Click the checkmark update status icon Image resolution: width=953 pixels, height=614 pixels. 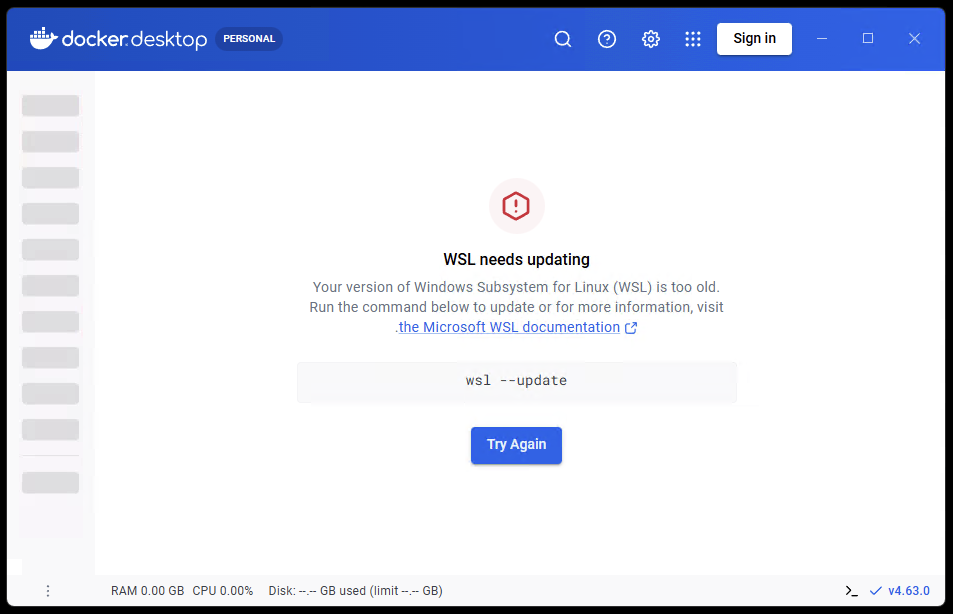[x=876, y=591]
